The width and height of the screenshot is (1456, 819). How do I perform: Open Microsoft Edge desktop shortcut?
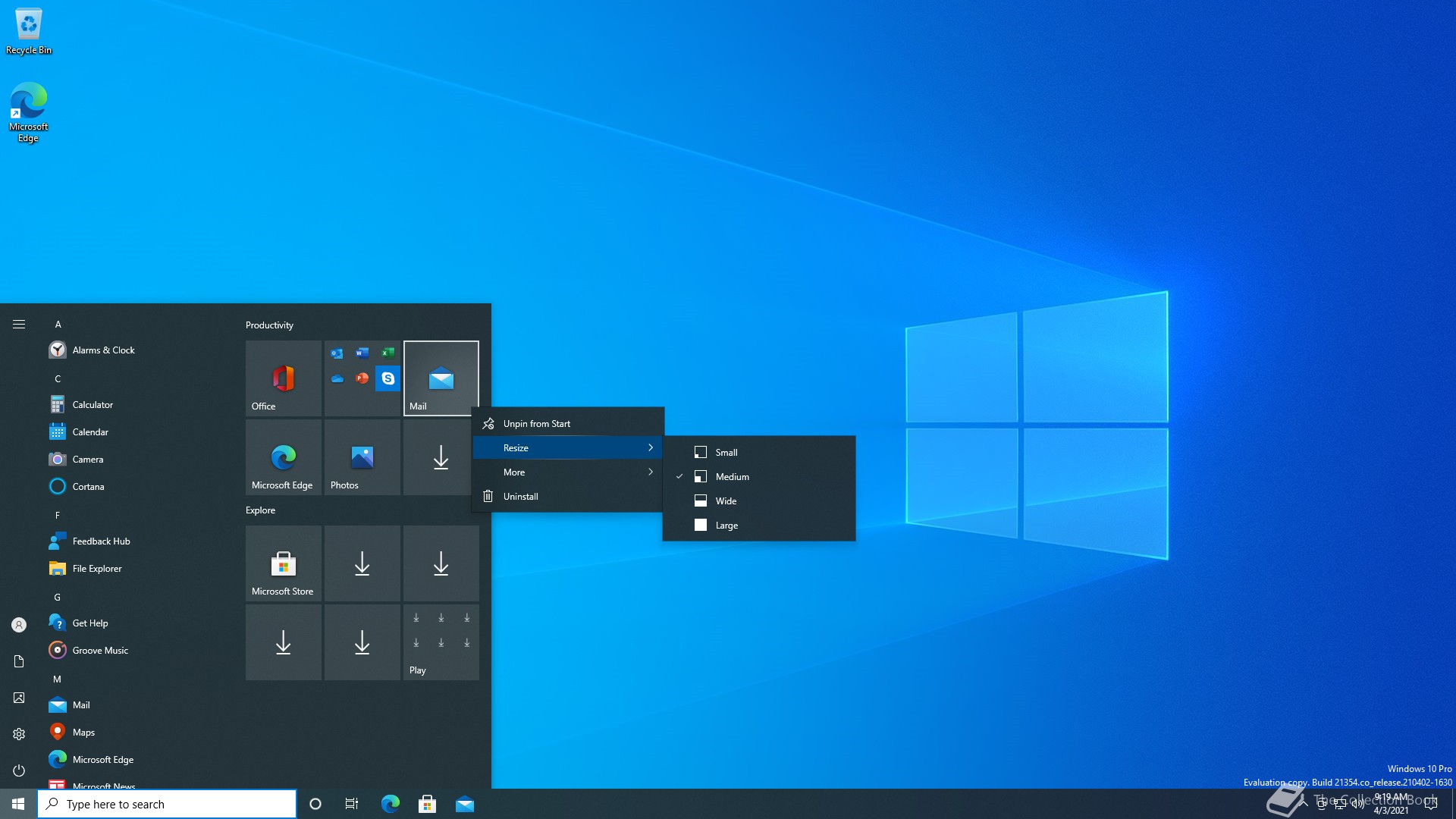(28, 112)
